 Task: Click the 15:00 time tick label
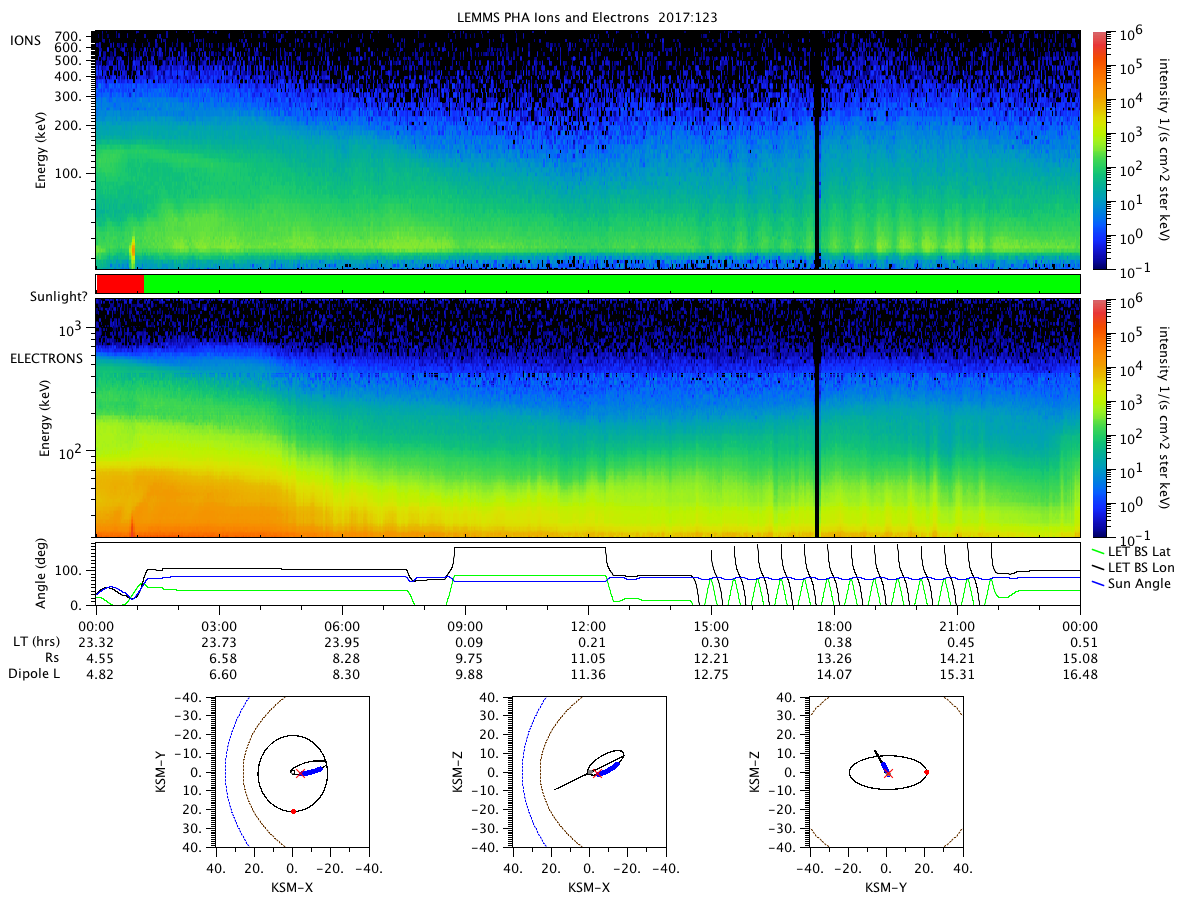(711, 625)
